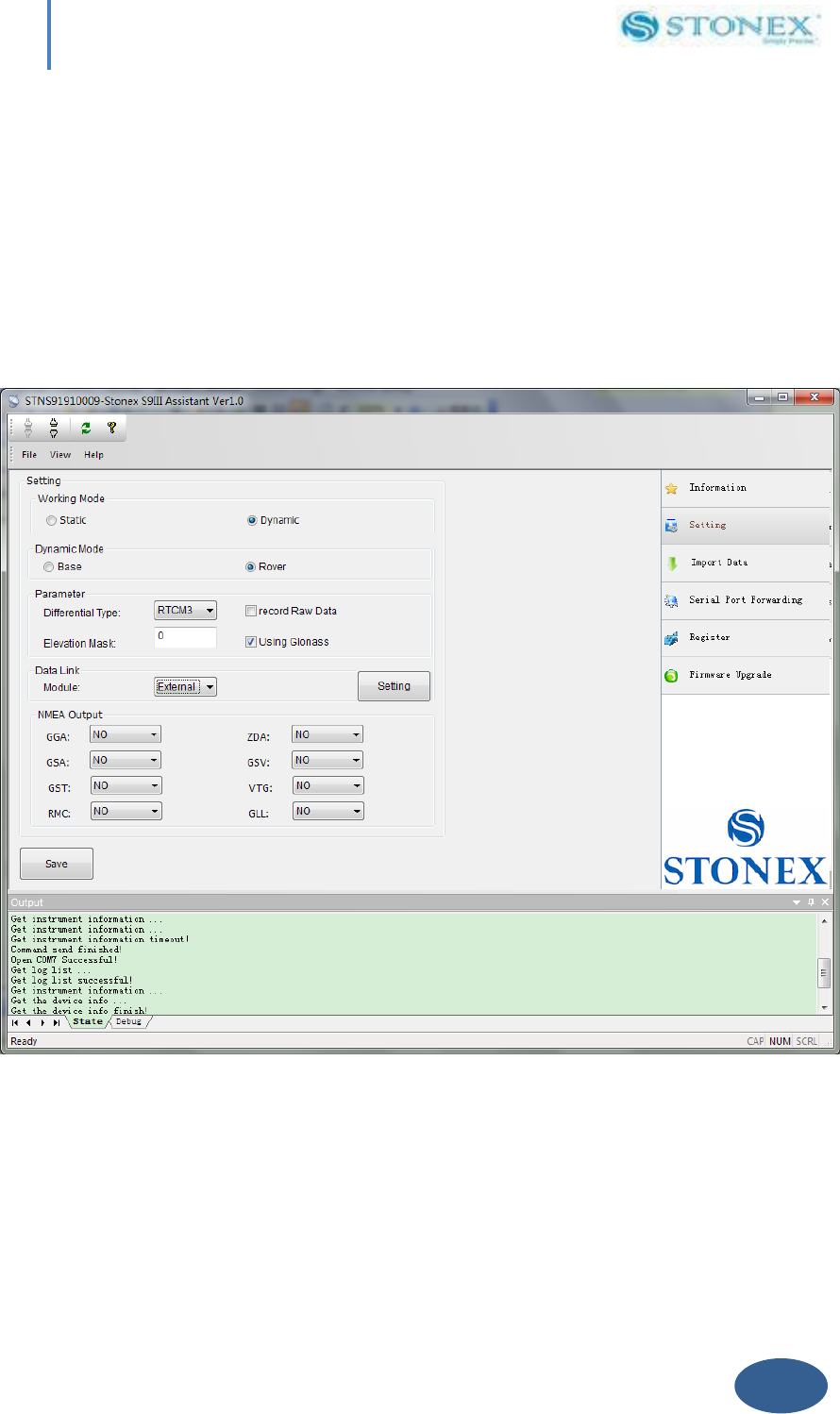
Task: Open the Output panel window position arrow
Action: point(797,902)
